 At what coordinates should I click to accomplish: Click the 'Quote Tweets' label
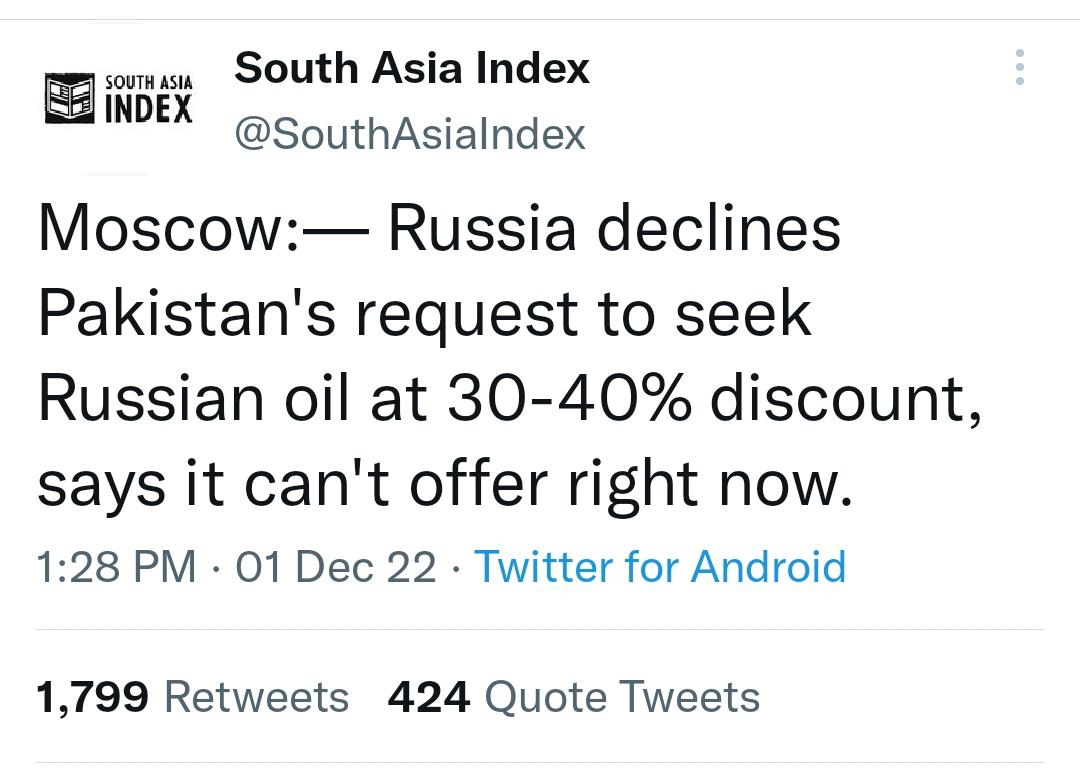click(623, 697)
